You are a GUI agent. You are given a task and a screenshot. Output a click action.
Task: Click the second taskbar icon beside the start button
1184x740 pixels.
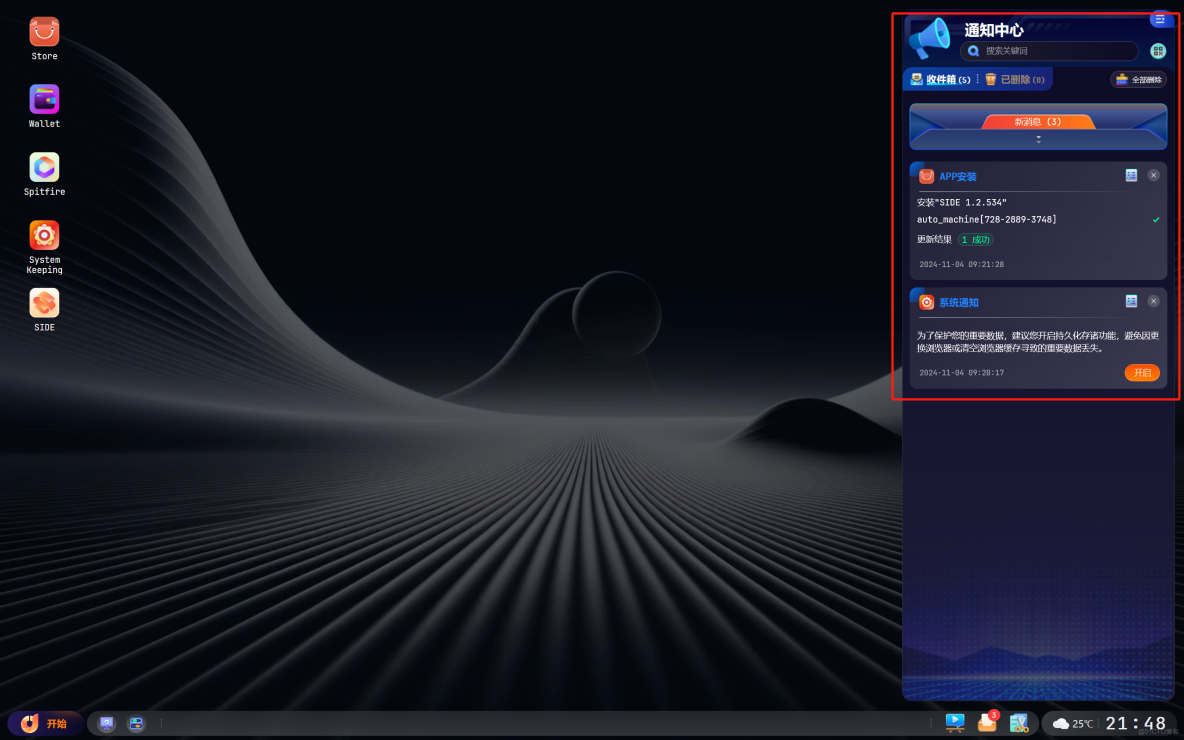coord(136,723)
